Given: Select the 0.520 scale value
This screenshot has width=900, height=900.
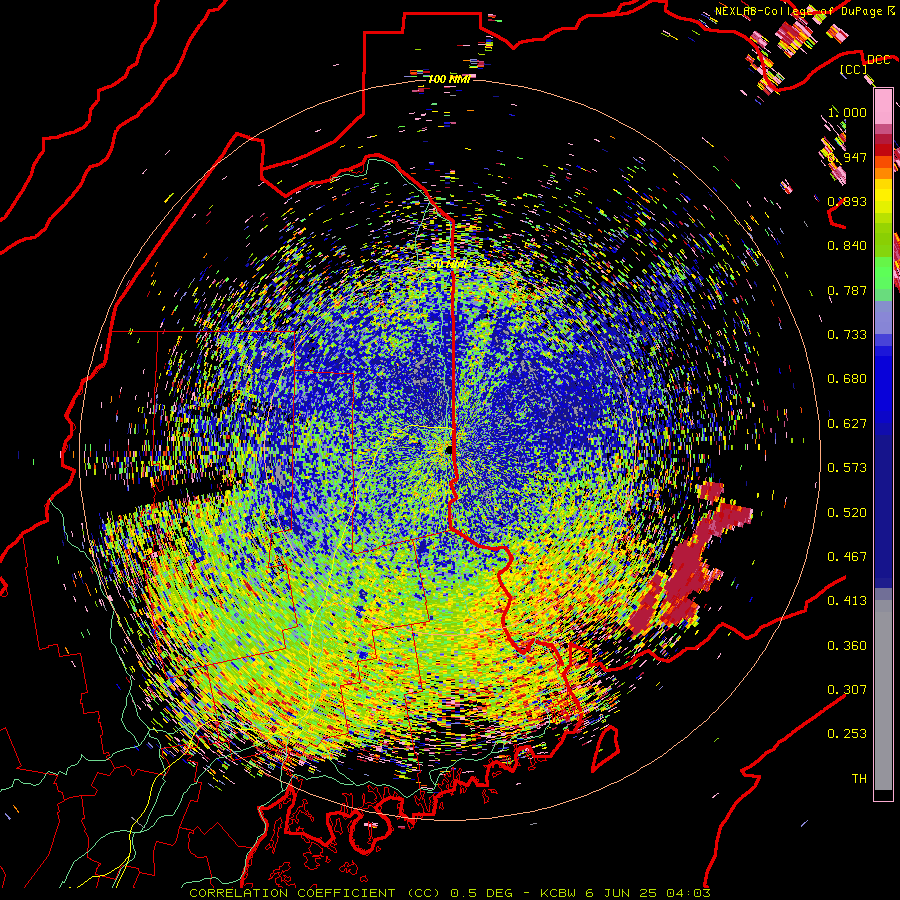Looking at the screenshot, I should [x=847, y=513].
